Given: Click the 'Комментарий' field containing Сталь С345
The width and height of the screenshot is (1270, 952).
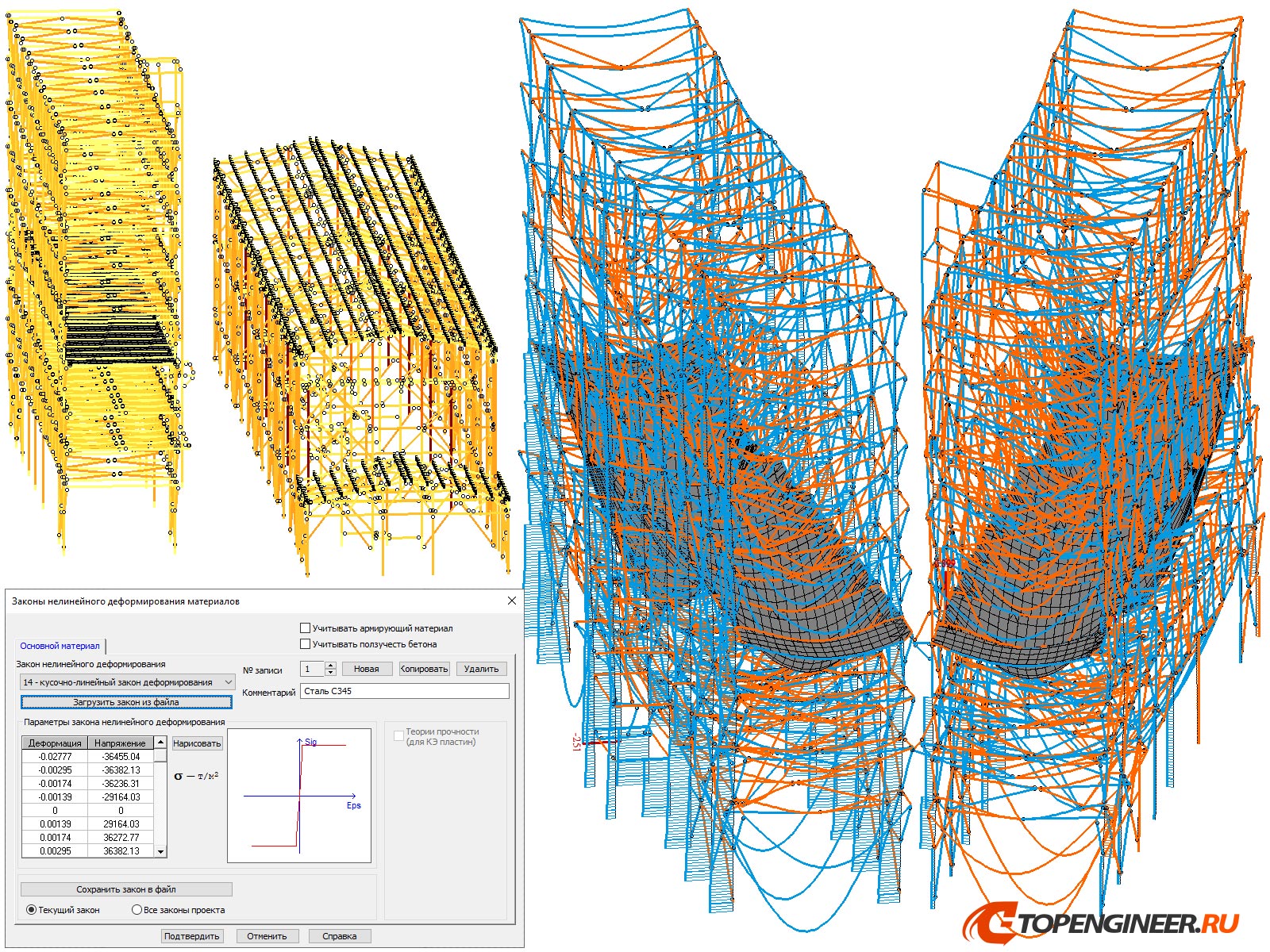Looking at the screenshot, I should (x=404, y=691).
